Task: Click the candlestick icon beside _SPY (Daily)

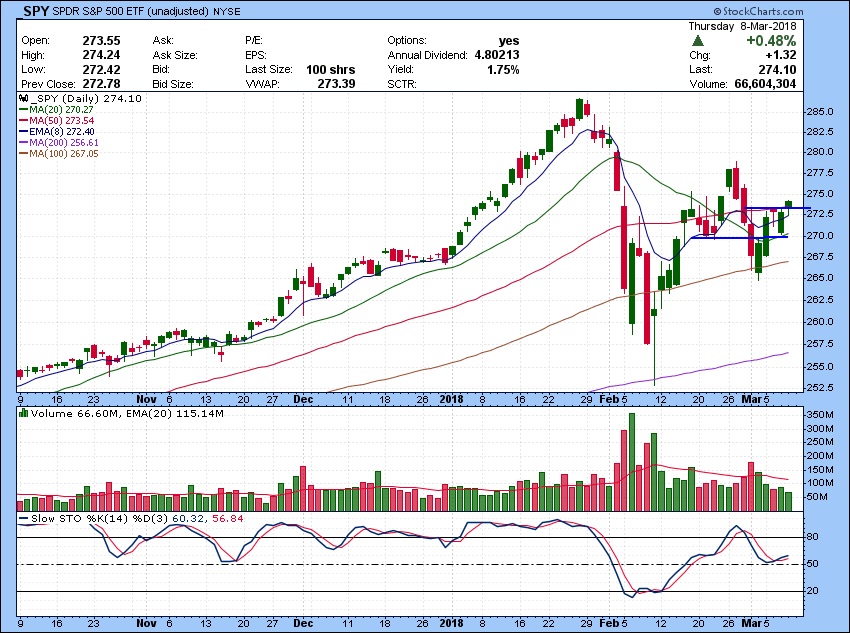Action: pyautogui.click(x=23, y=99)
